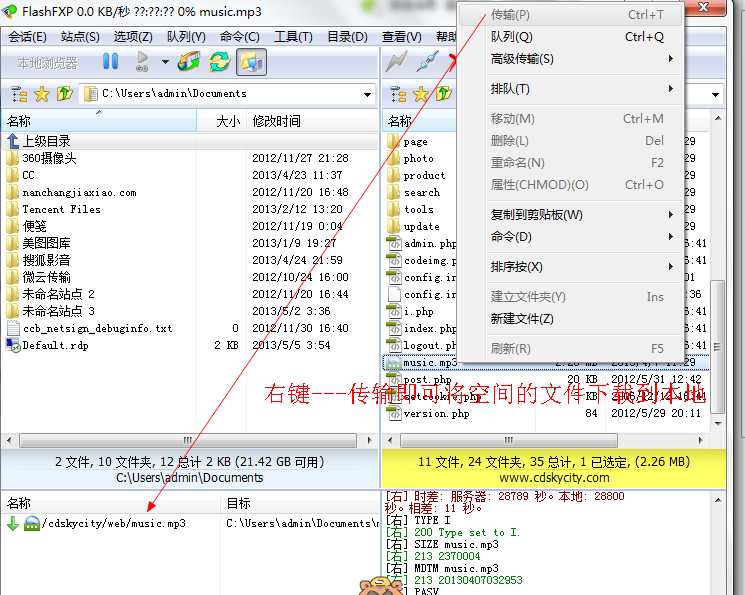Select the nanchangjiaxiao.com folder
The image size is (745, 595).
(71, 192)
